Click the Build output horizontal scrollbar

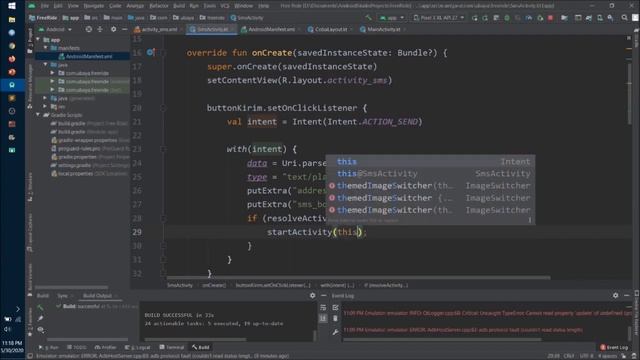195,339
